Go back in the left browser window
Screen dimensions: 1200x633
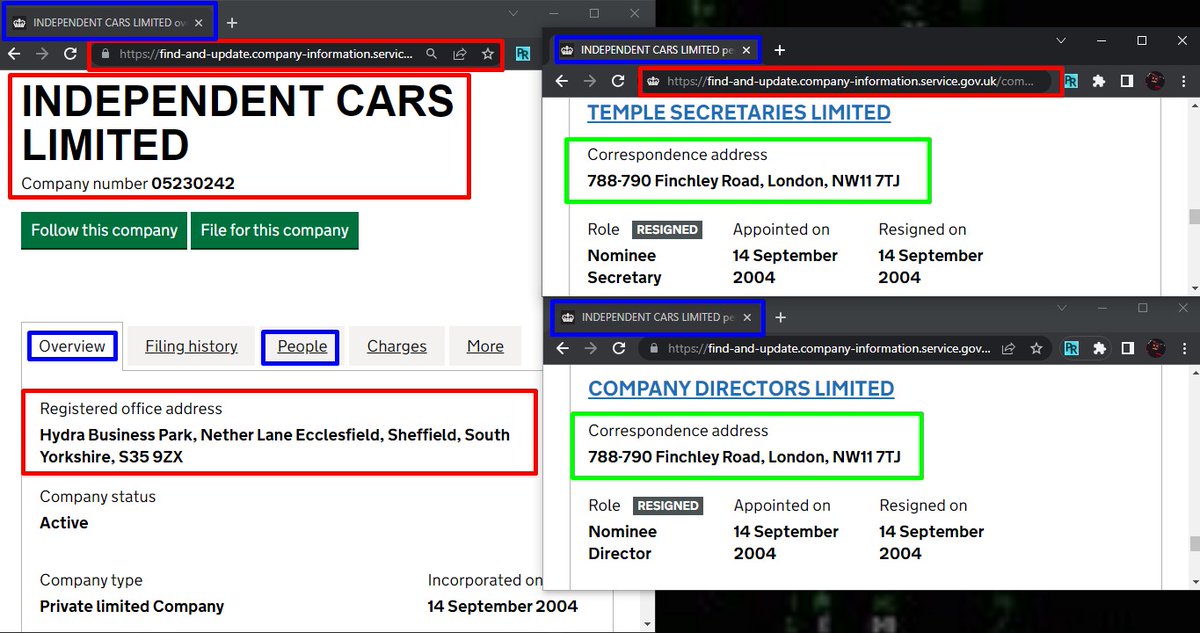click(x=15, y=54)
